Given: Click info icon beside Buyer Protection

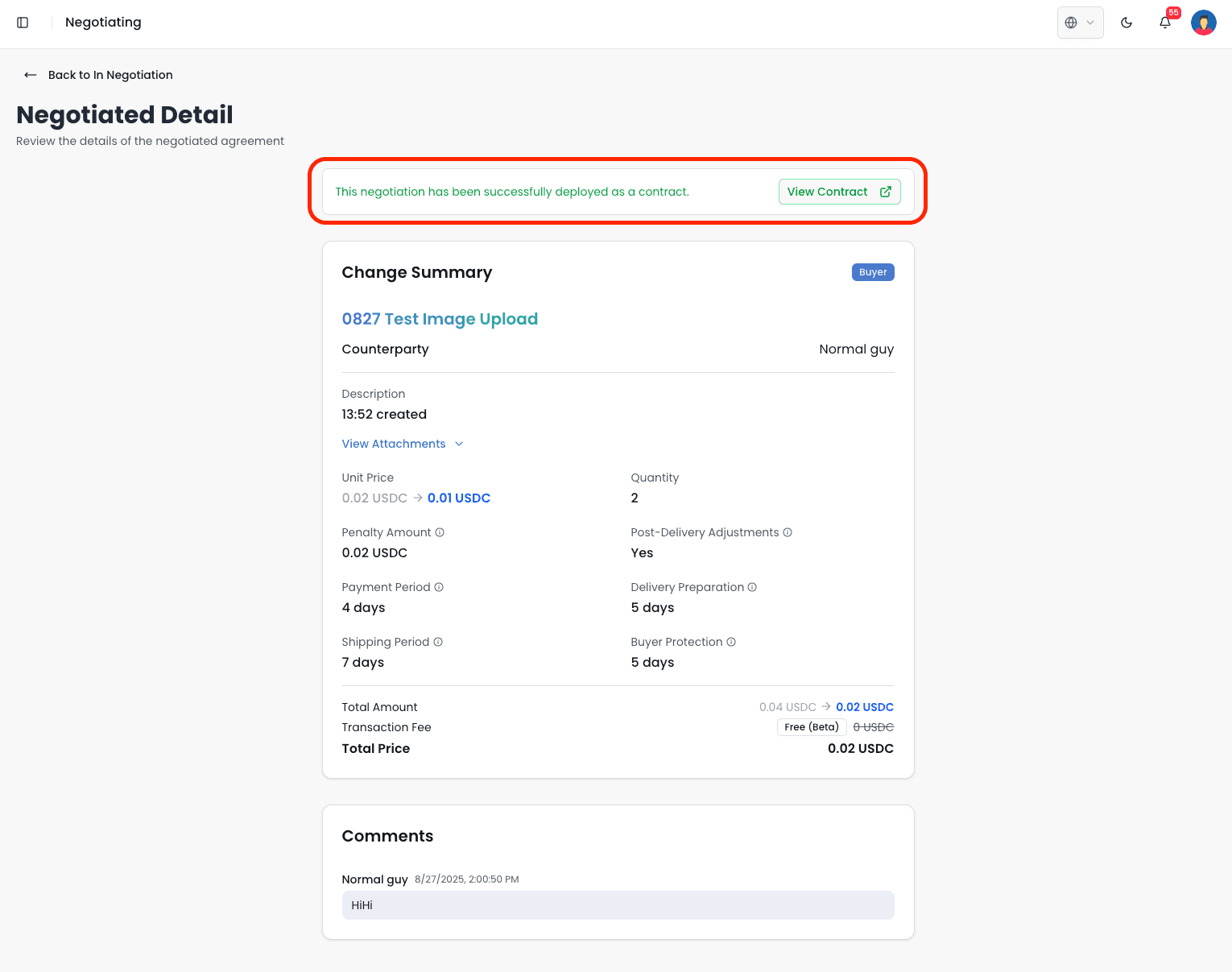Looking at the screenshot, I should pos(731,642).
